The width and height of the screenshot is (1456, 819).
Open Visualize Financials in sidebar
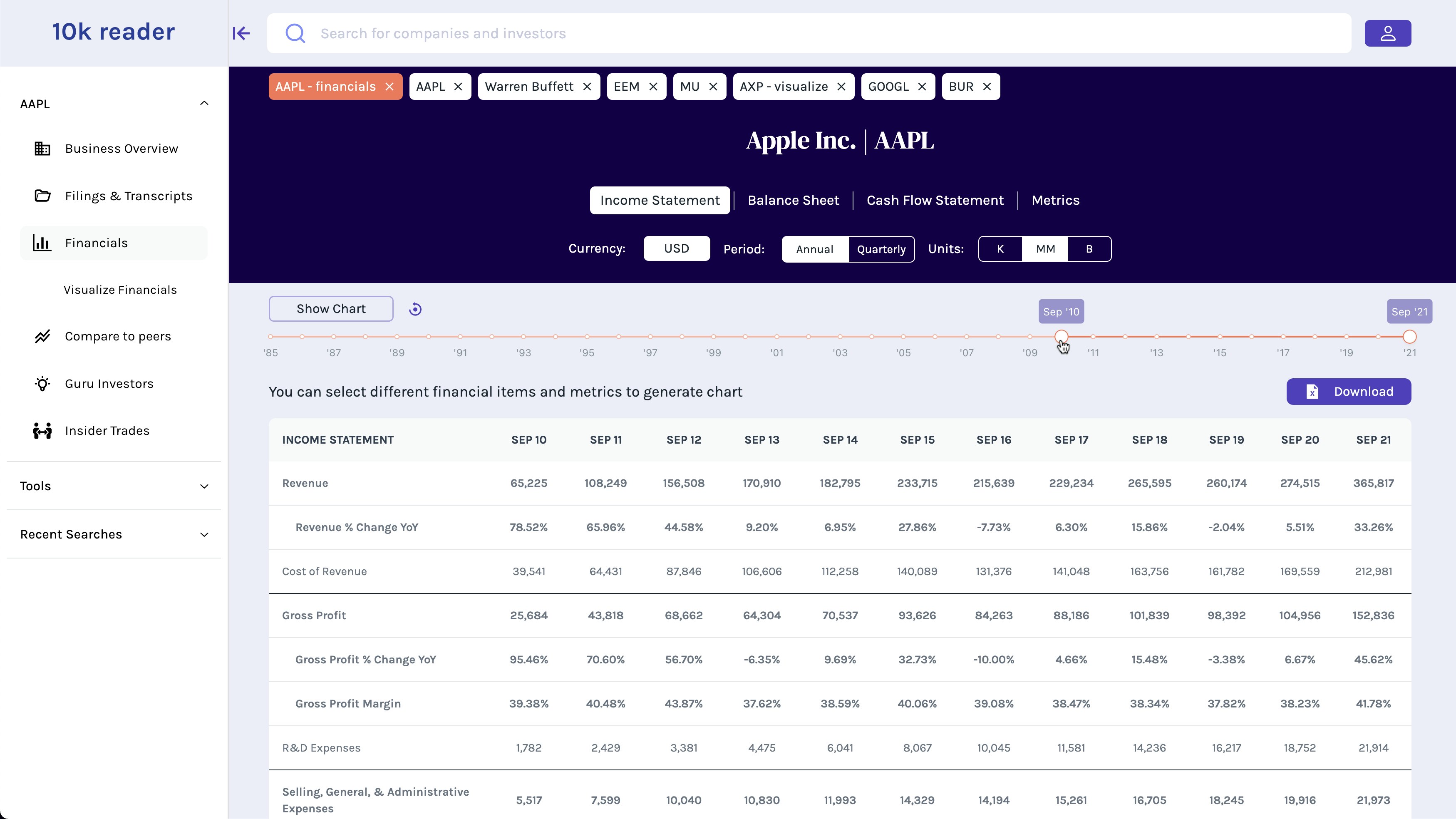[120, 290]
